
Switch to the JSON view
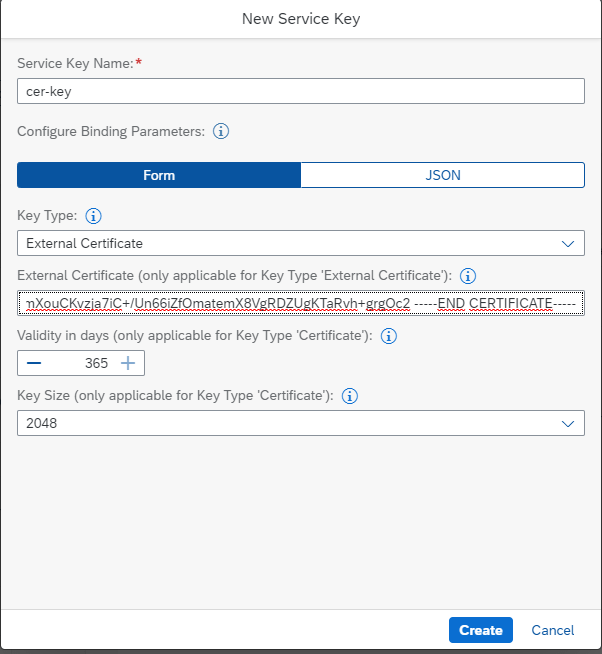[442, 175]
